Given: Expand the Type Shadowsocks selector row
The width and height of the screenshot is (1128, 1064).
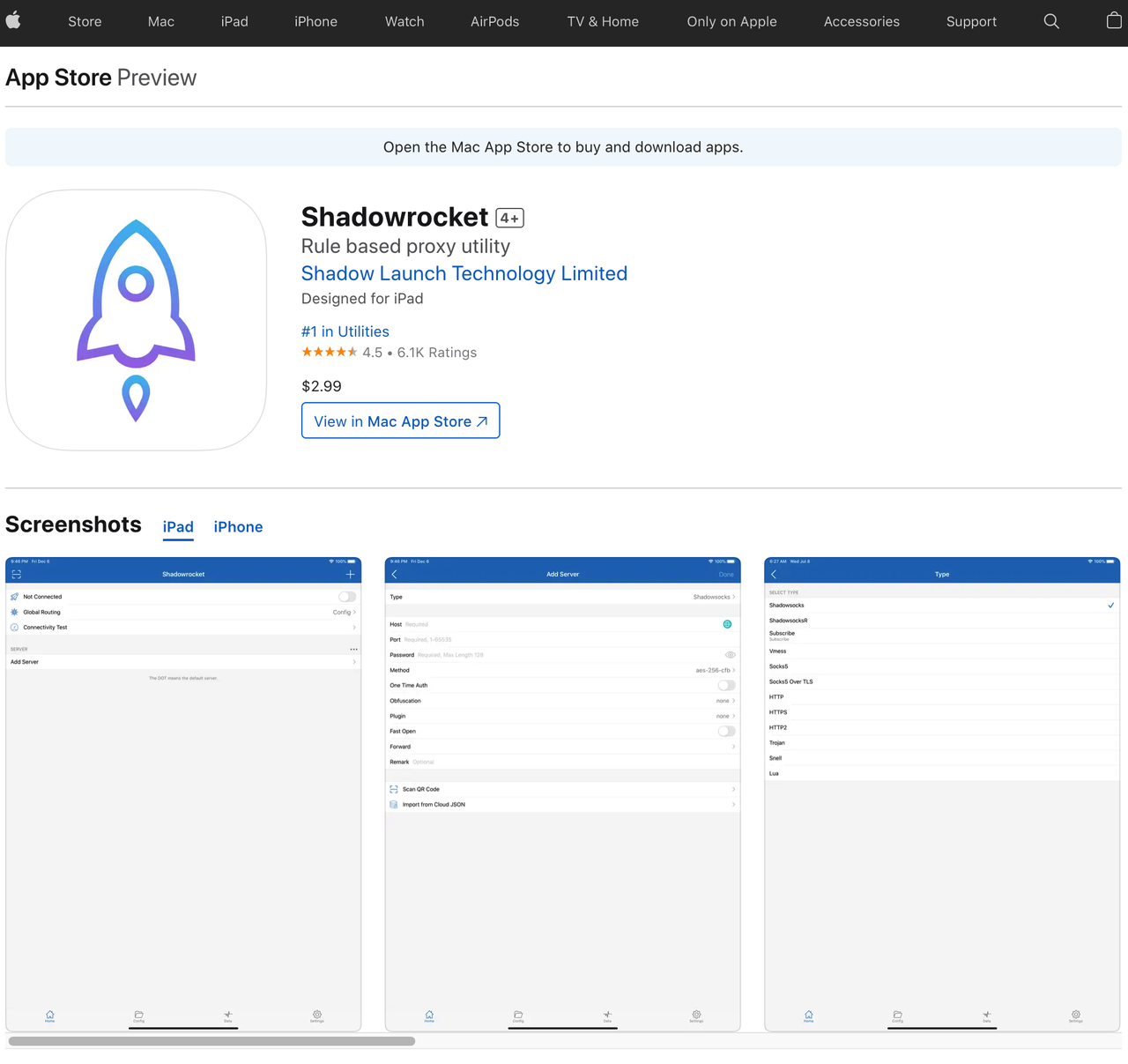Looking at the screenshot, I should tap(714, 597).
